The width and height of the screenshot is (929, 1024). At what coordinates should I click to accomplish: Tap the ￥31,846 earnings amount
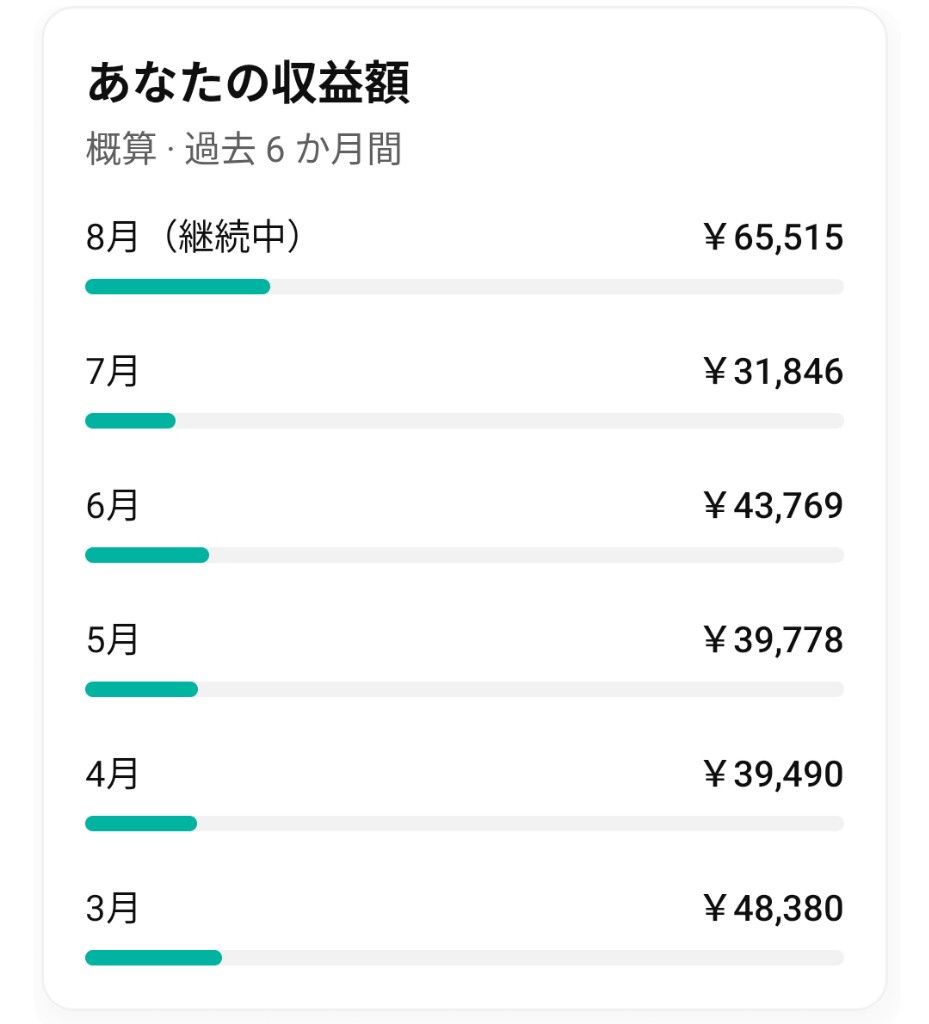pos(773,372)
